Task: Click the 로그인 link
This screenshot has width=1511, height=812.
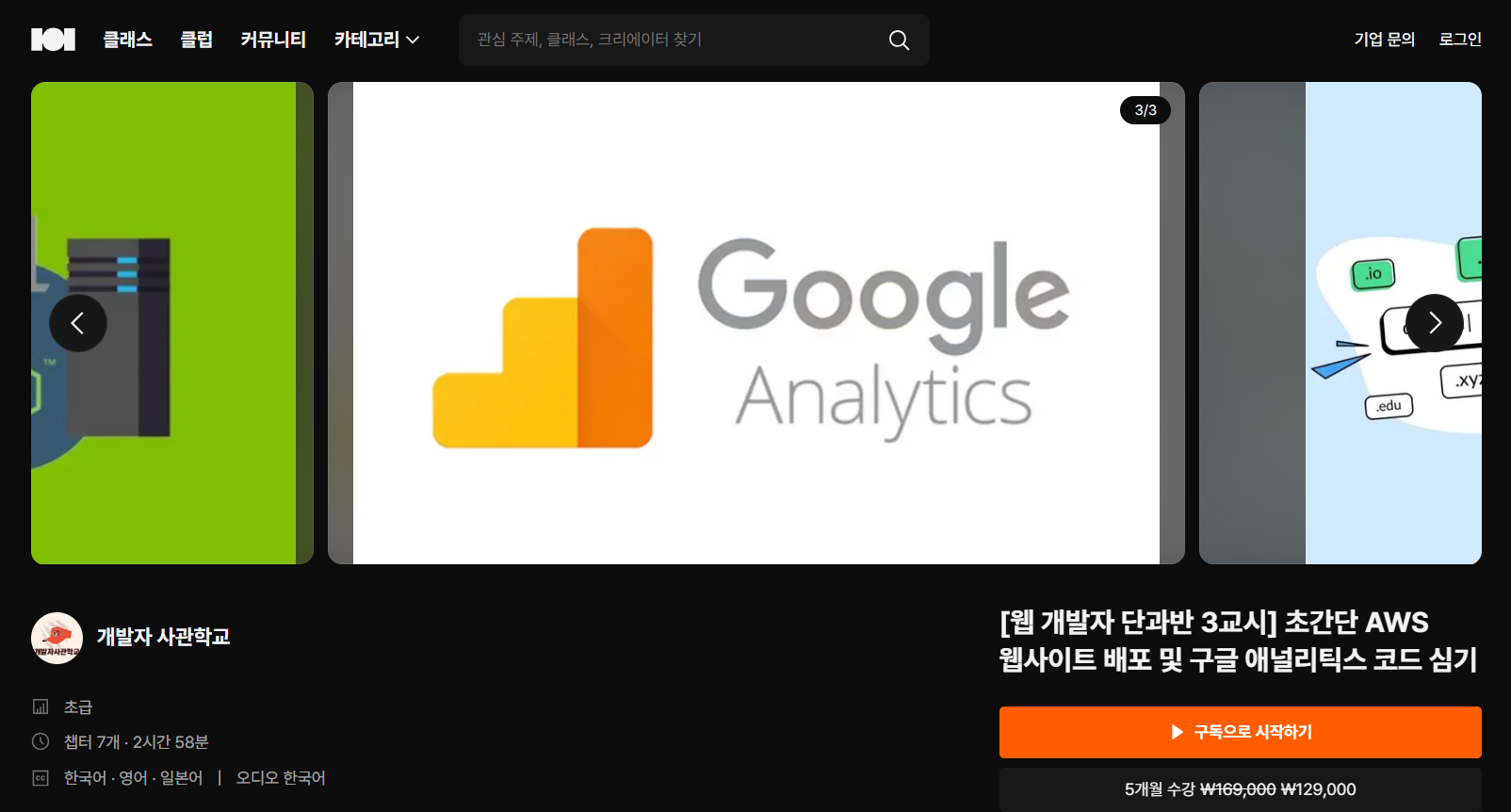Action: point(1460,40)
